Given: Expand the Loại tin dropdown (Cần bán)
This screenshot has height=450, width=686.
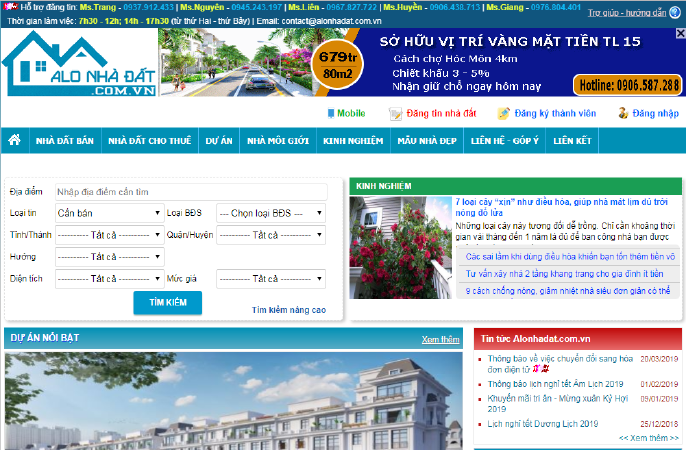Looking at the screenshot, I should click(x=109, y=213).
